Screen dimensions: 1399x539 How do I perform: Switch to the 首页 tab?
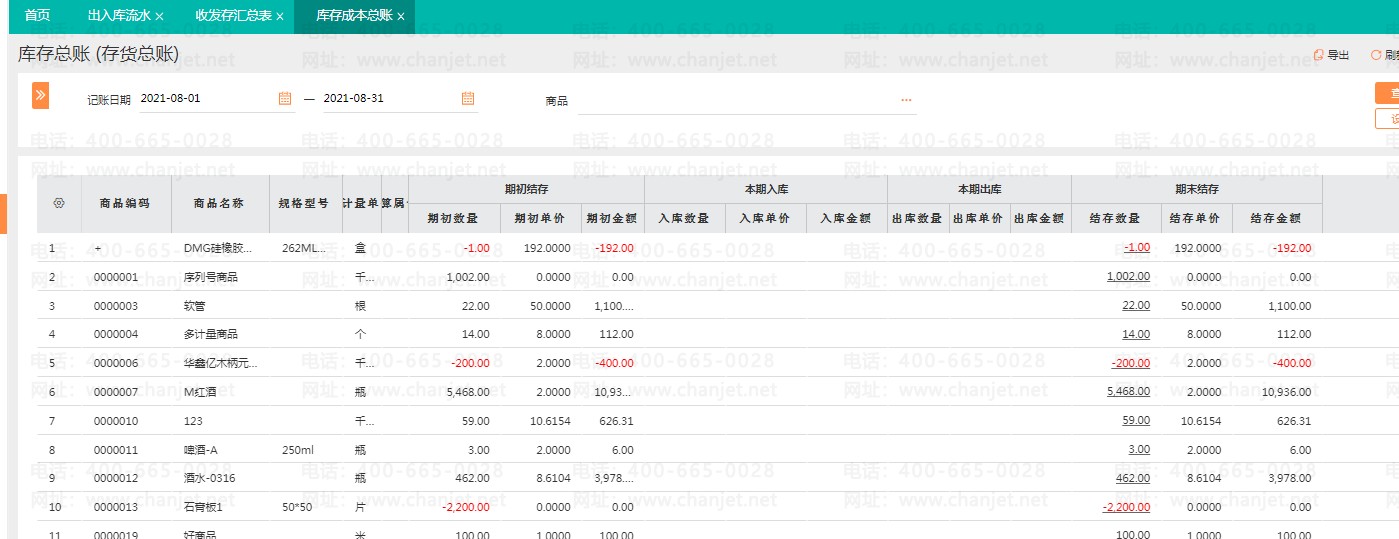pos(37,16)
